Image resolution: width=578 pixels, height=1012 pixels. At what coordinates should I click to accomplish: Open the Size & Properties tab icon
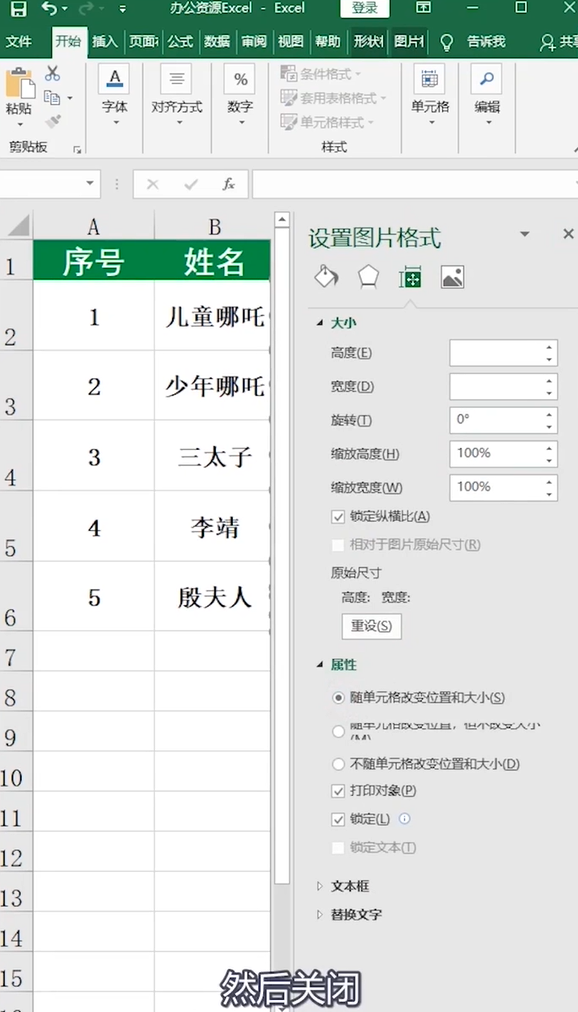(x=410, y=277)
